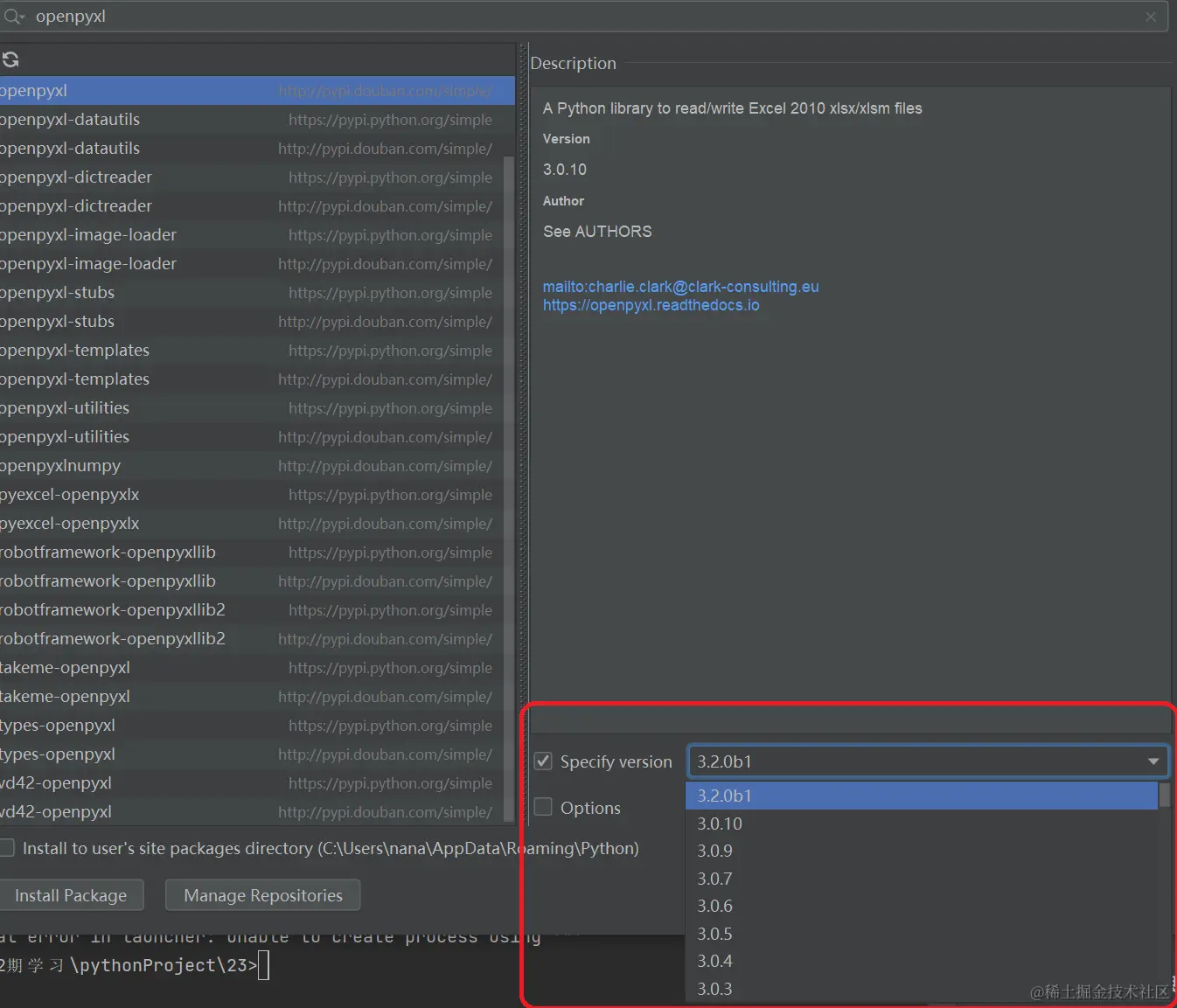Choose version 3.0.4 from the list

pos(922,961)
